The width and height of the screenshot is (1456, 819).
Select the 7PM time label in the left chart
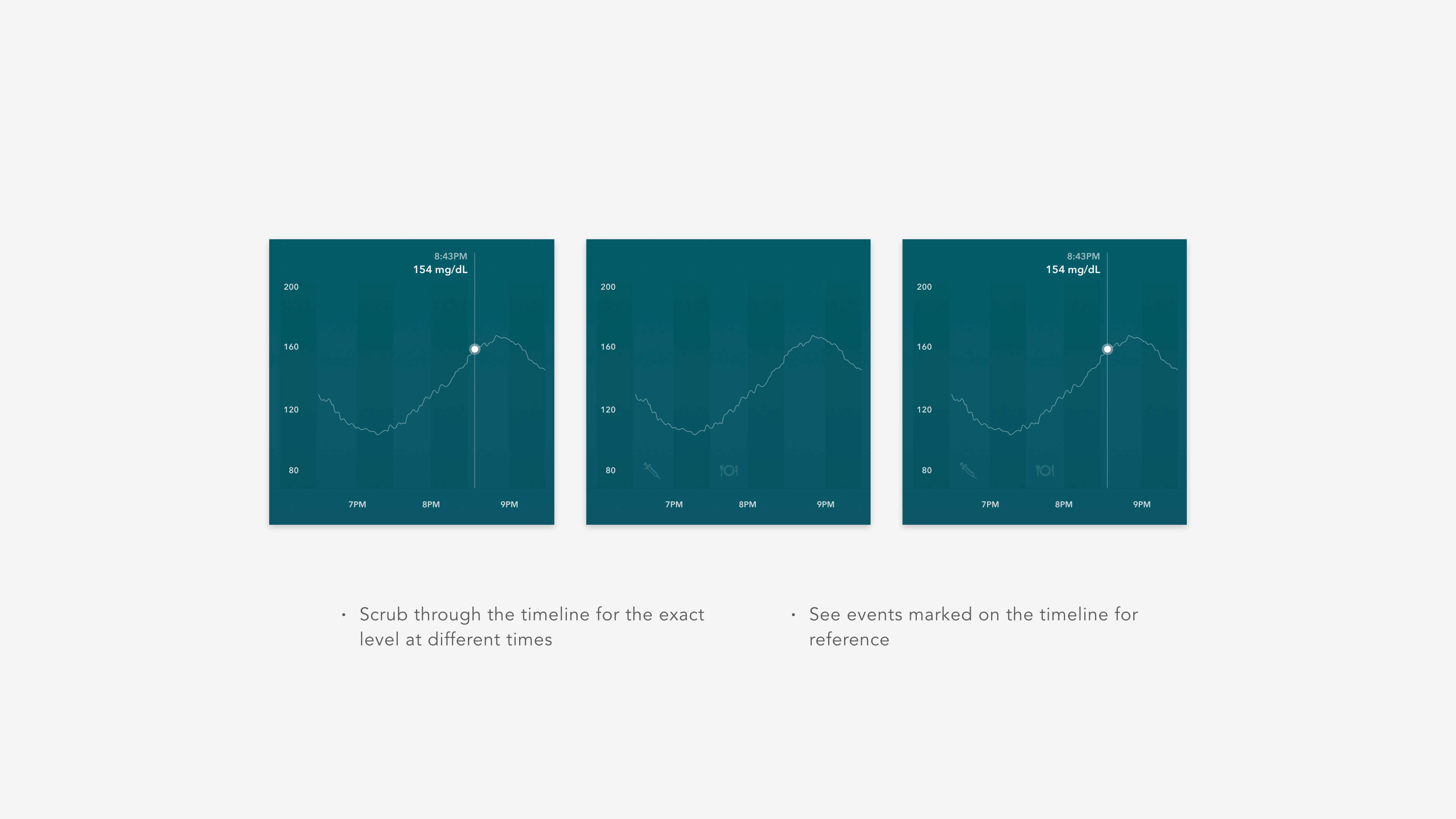click(x=357, y=504)
